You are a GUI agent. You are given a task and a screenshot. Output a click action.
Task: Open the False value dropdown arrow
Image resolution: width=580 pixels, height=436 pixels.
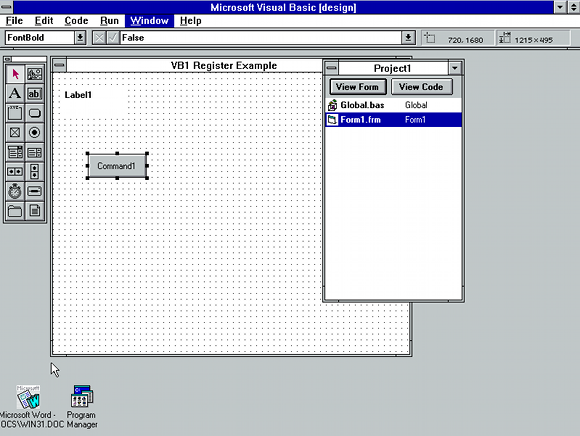408,38
